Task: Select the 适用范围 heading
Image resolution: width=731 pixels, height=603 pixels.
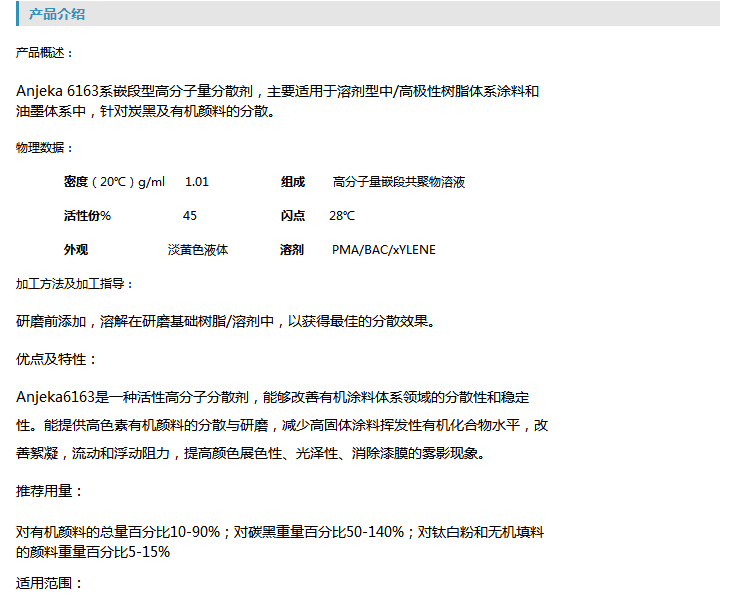Action: click(x=51, y=583)
